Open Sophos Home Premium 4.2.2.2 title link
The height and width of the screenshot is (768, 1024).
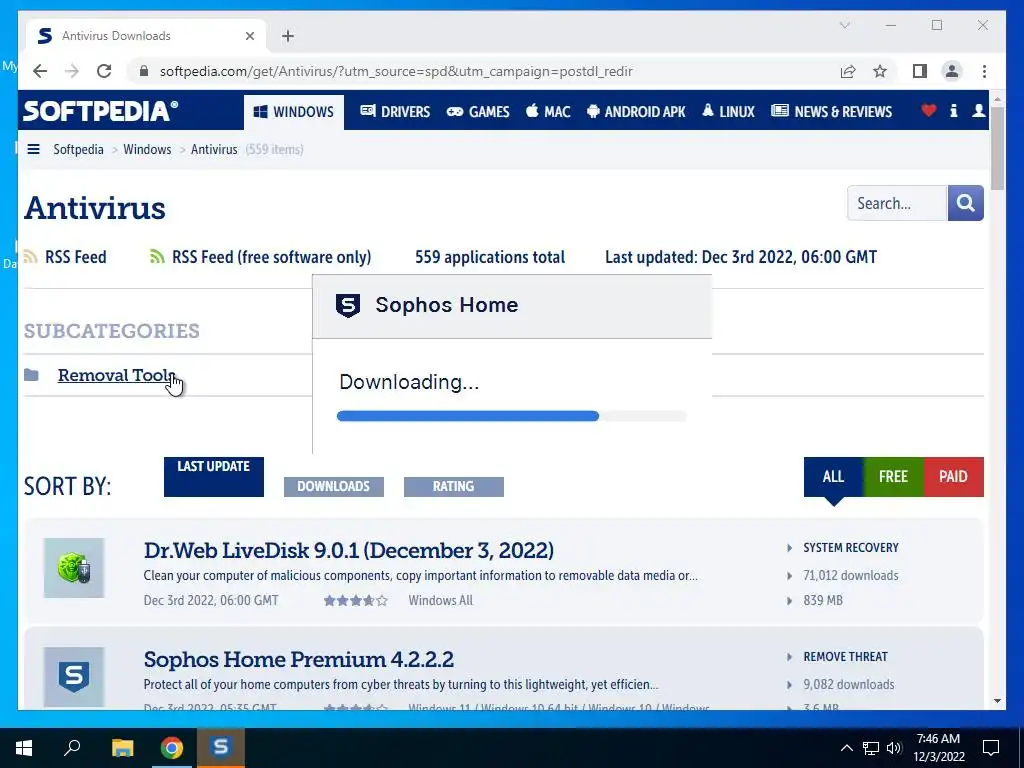click(x=298, y=660)
